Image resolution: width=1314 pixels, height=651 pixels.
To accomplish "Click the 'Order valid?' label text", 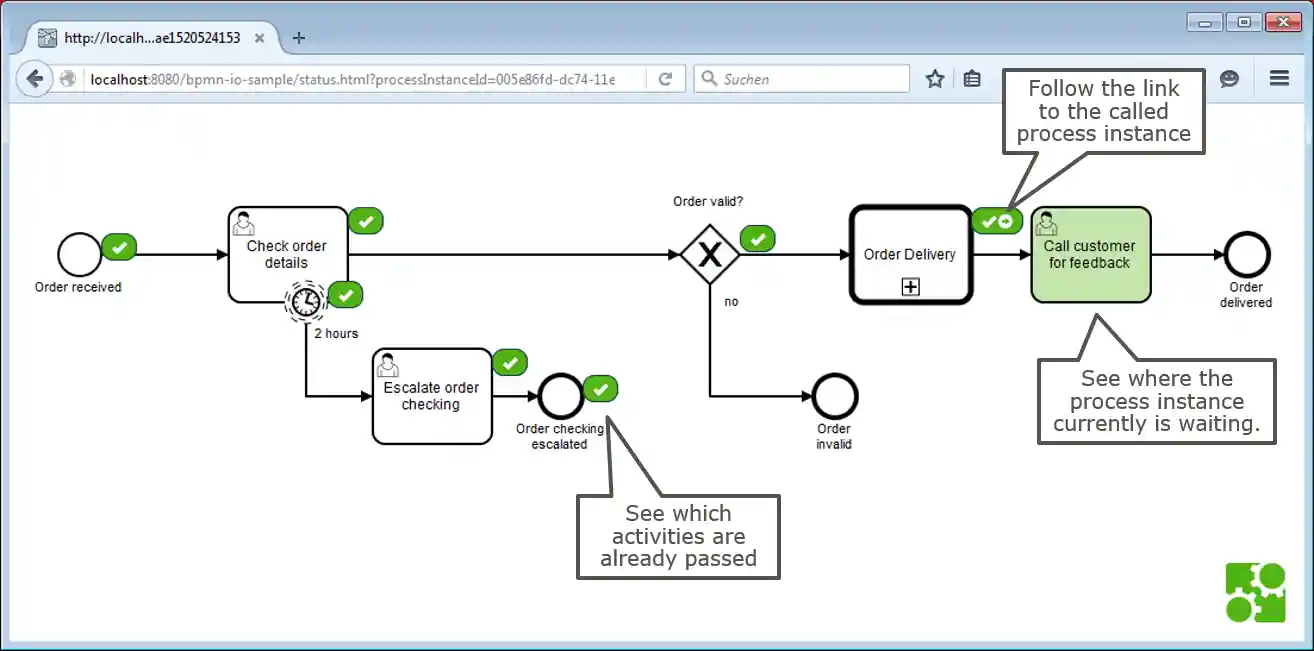I will coord(708,201).
